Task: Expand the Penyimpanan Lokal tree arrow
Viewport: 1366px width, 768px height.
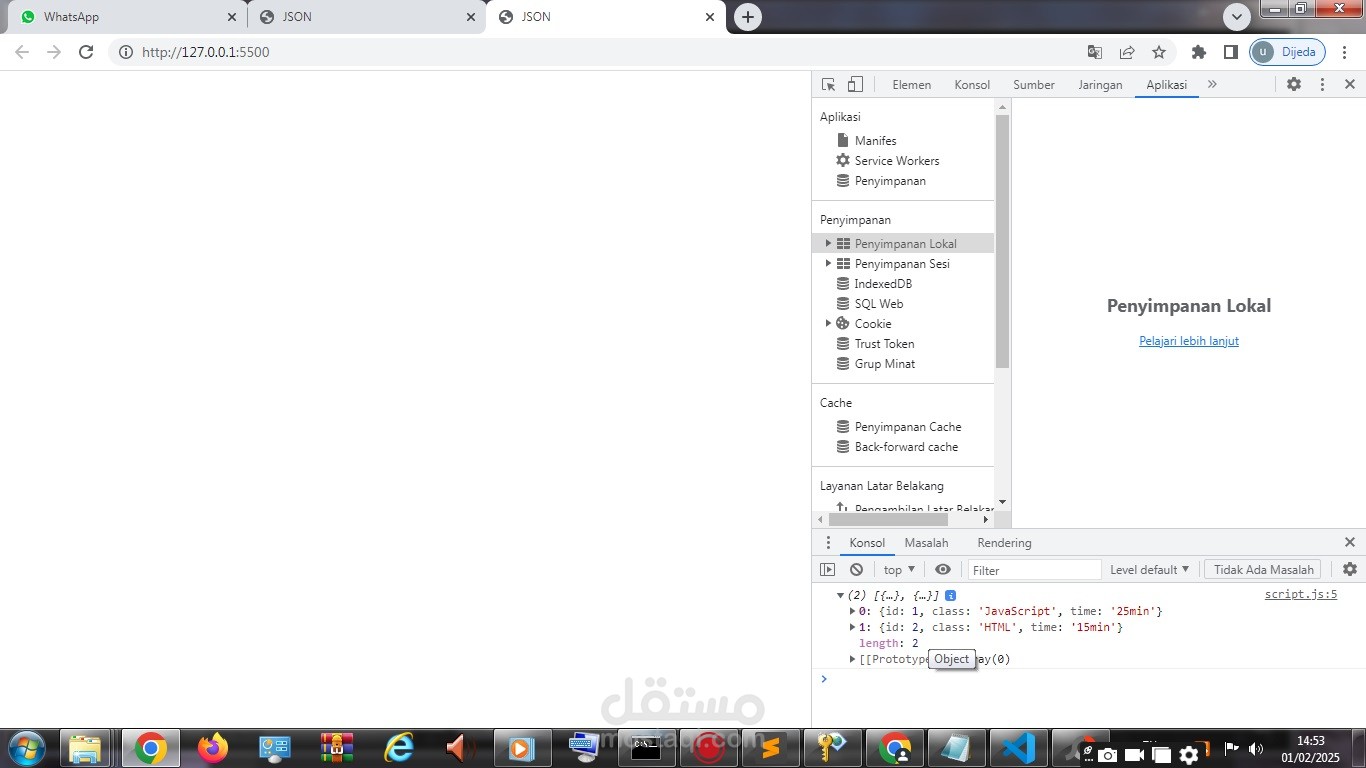Action: point(828,244)
